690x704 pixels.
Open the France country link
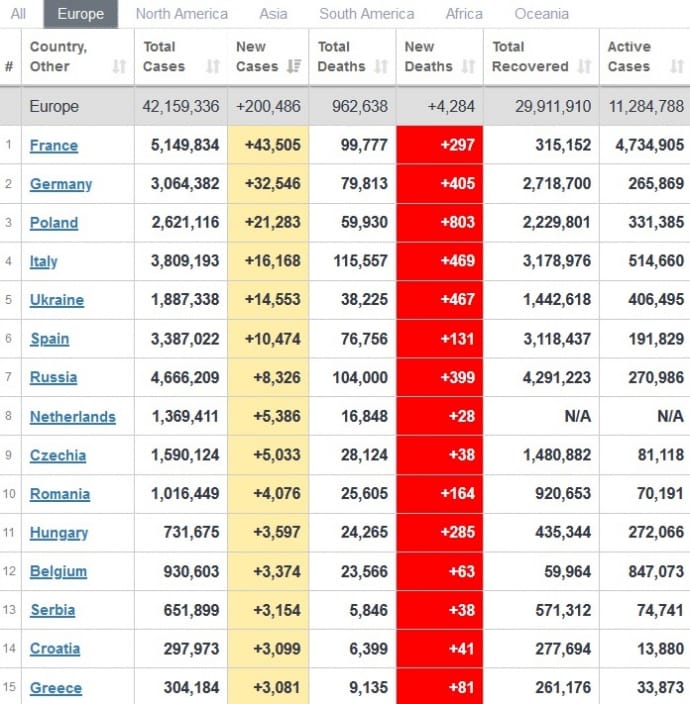[x=54, y=145]
